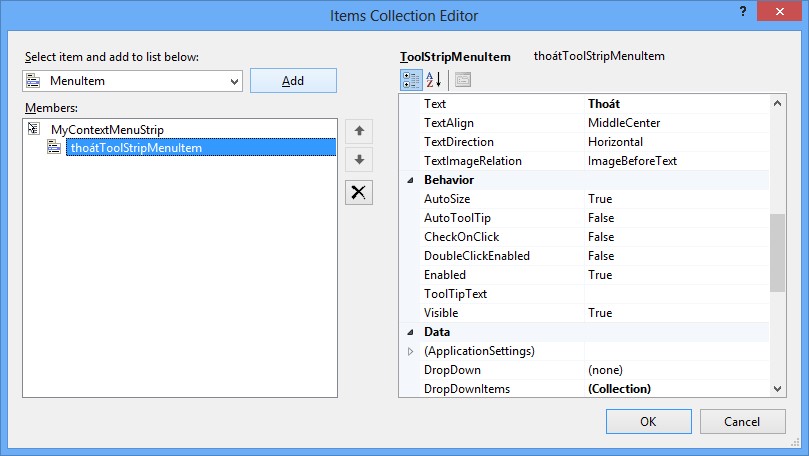Delete selected member with X button
The width and height of the screenshot is (809, 456).
(x=359, y=193)
